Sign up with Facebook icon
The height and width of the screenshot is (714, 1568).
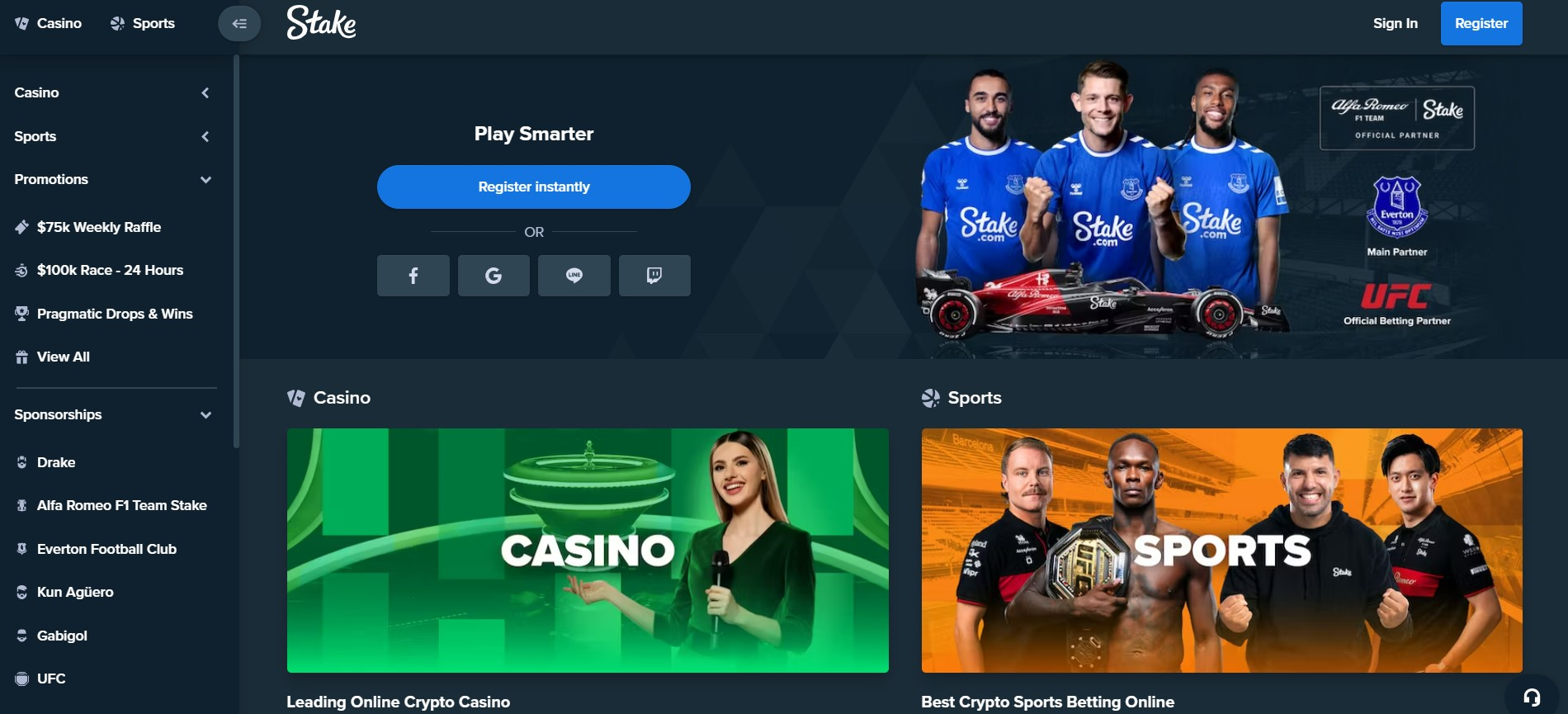[x=413, y=275]
